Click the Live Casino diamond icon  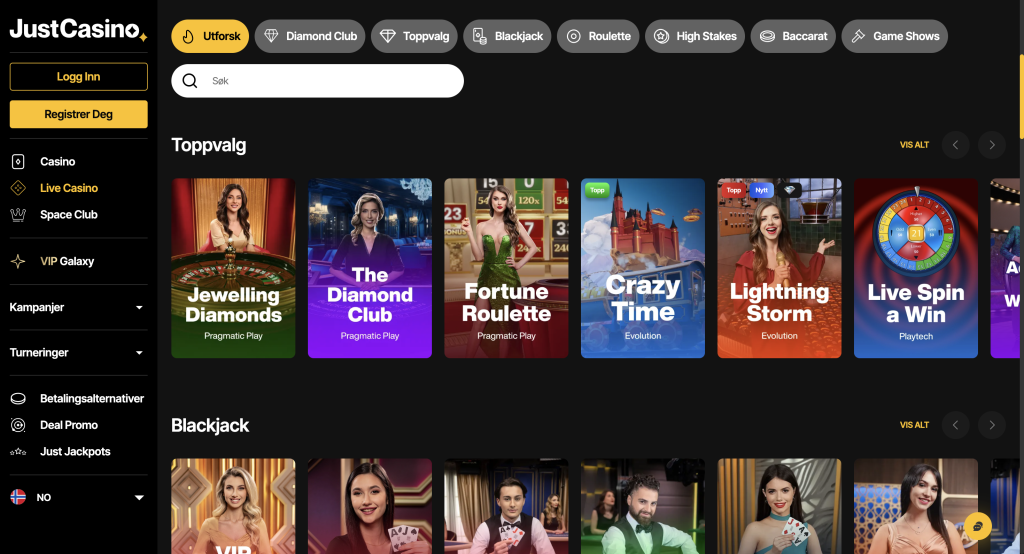click(x=18, y=188)
